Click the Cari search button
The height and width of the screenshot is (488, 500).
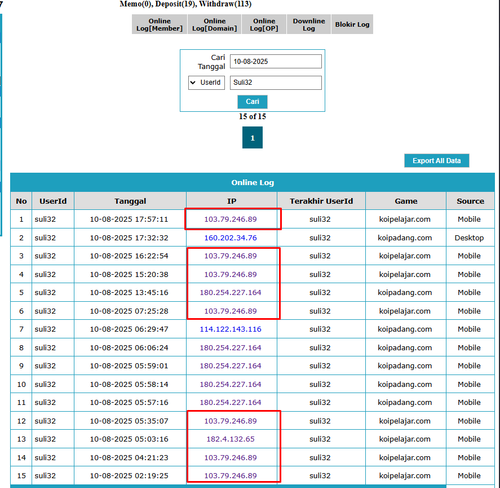point(252,102)
